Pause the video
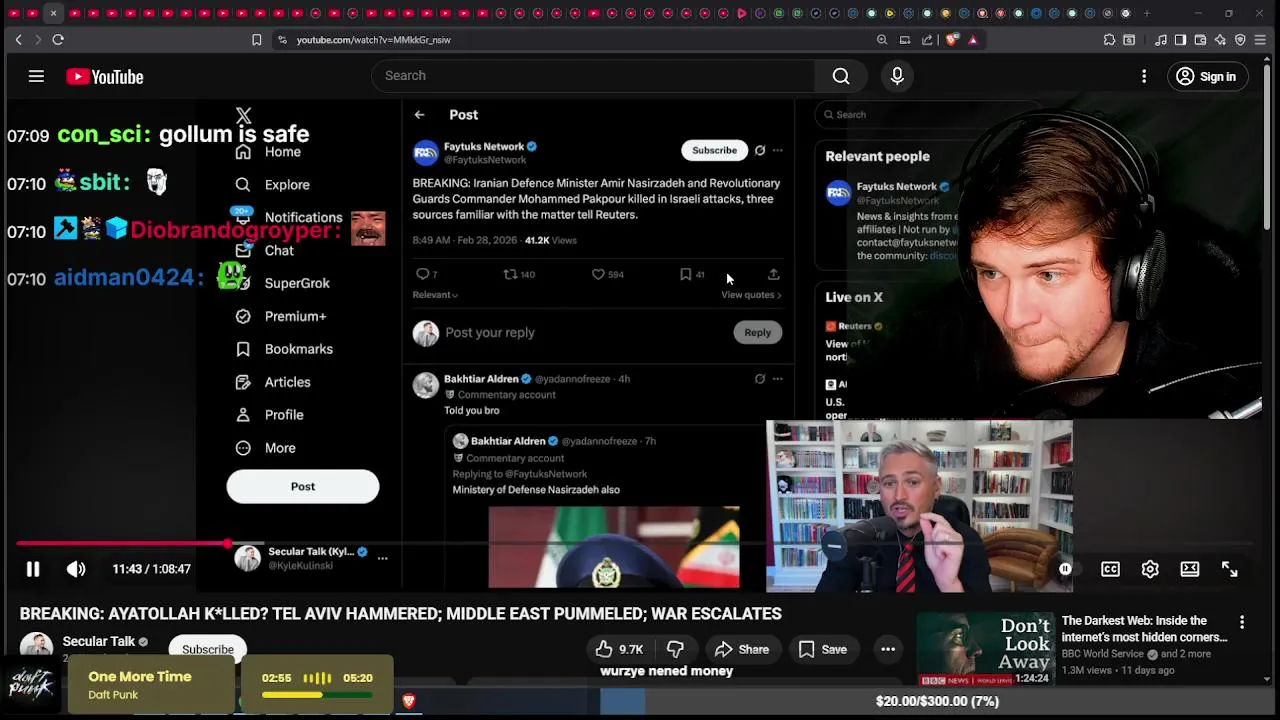 tap(33, 569)
